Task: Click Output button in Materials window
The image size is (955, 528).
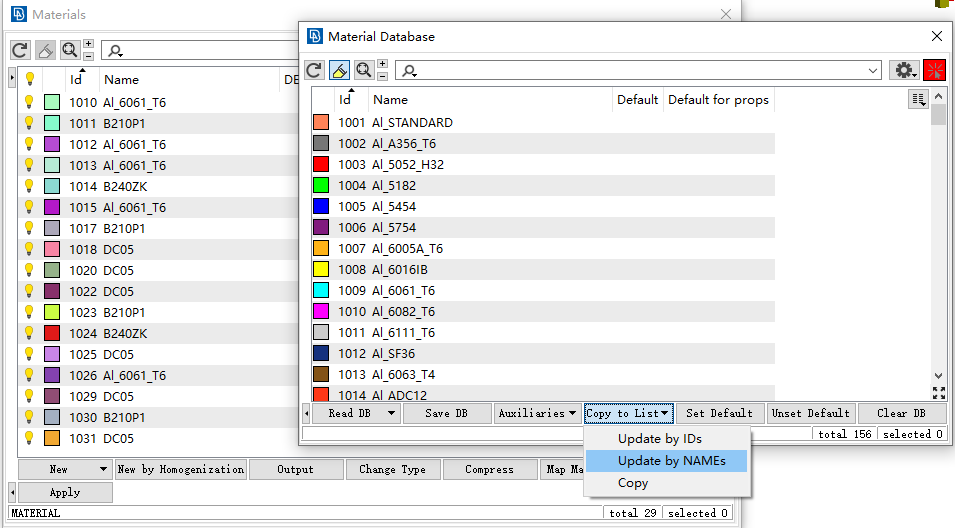Action: pos(295,470)
